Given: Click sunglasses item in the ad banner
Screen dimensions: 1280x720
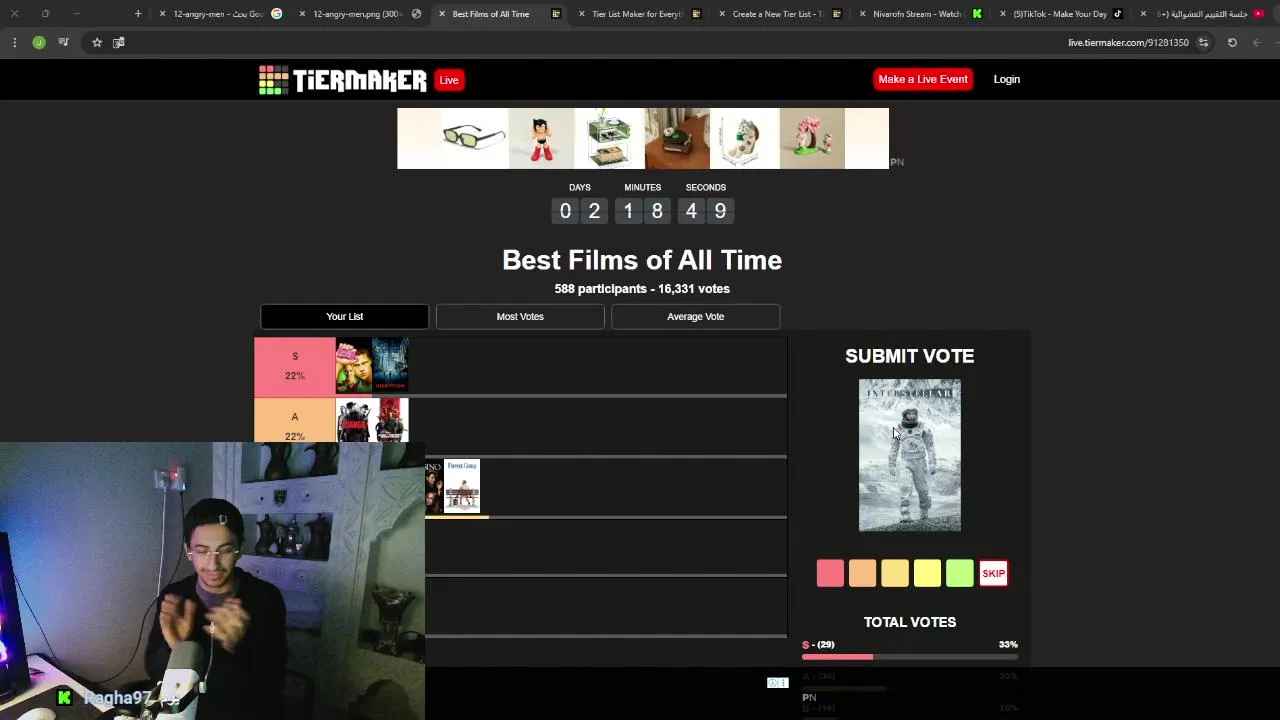Looking at the screenshot, I should 474,138.
